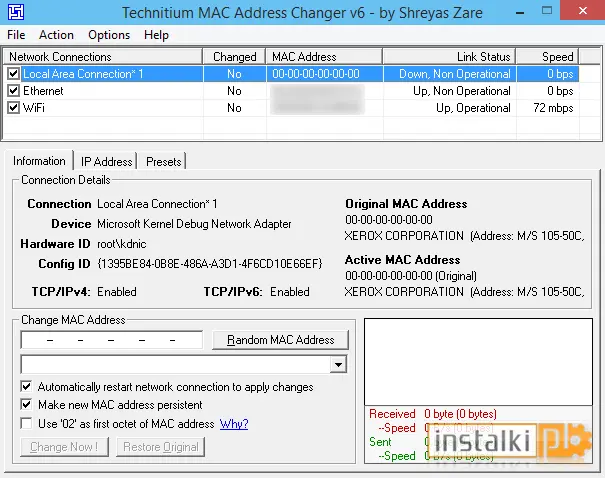Click the Config ID value text
The width and height of the screenshot is (605, 478).
(210, 264)
